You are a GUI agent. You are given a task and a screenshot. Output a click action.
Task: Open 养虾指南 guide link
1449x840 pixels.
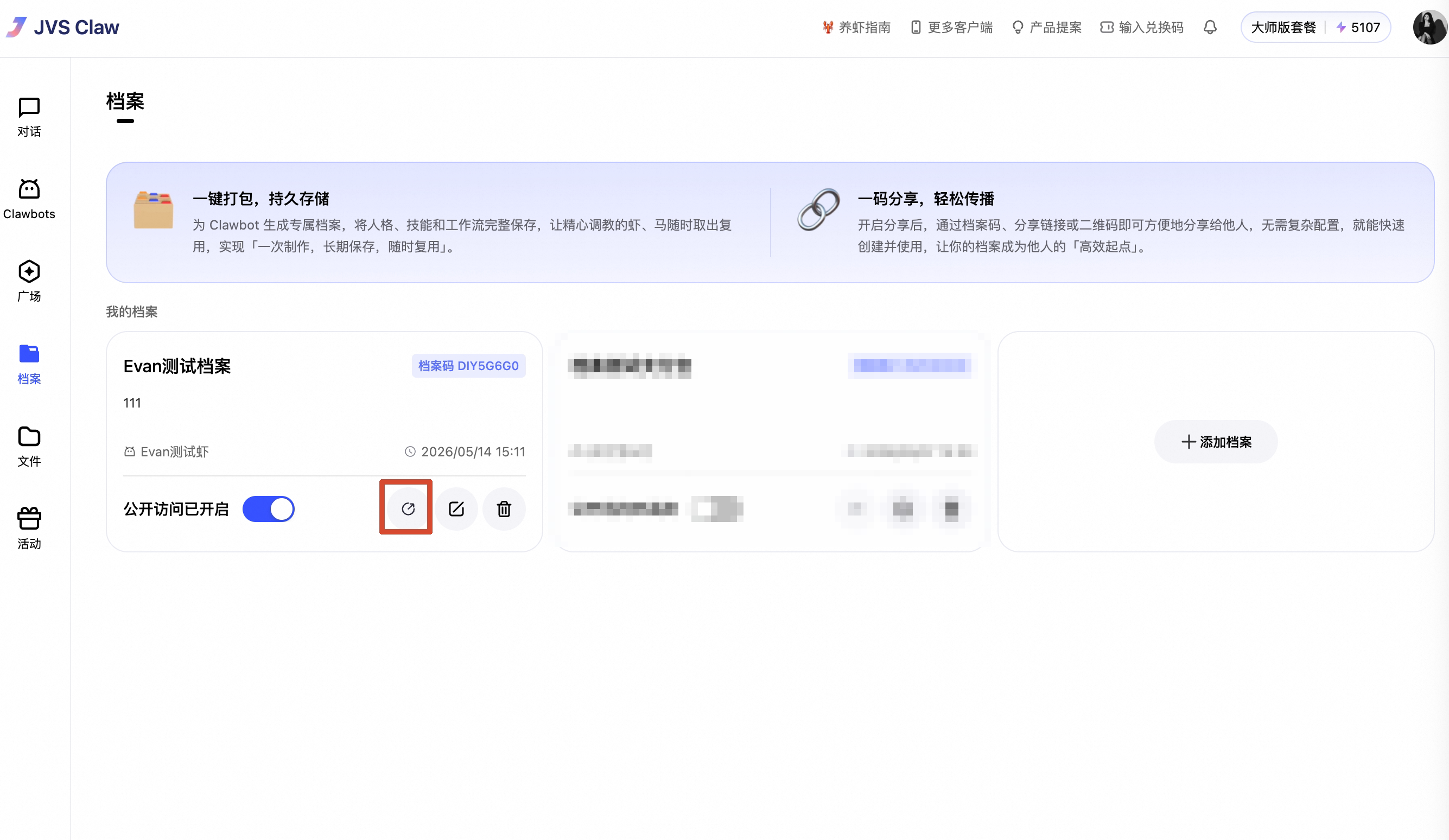(857, 27)
